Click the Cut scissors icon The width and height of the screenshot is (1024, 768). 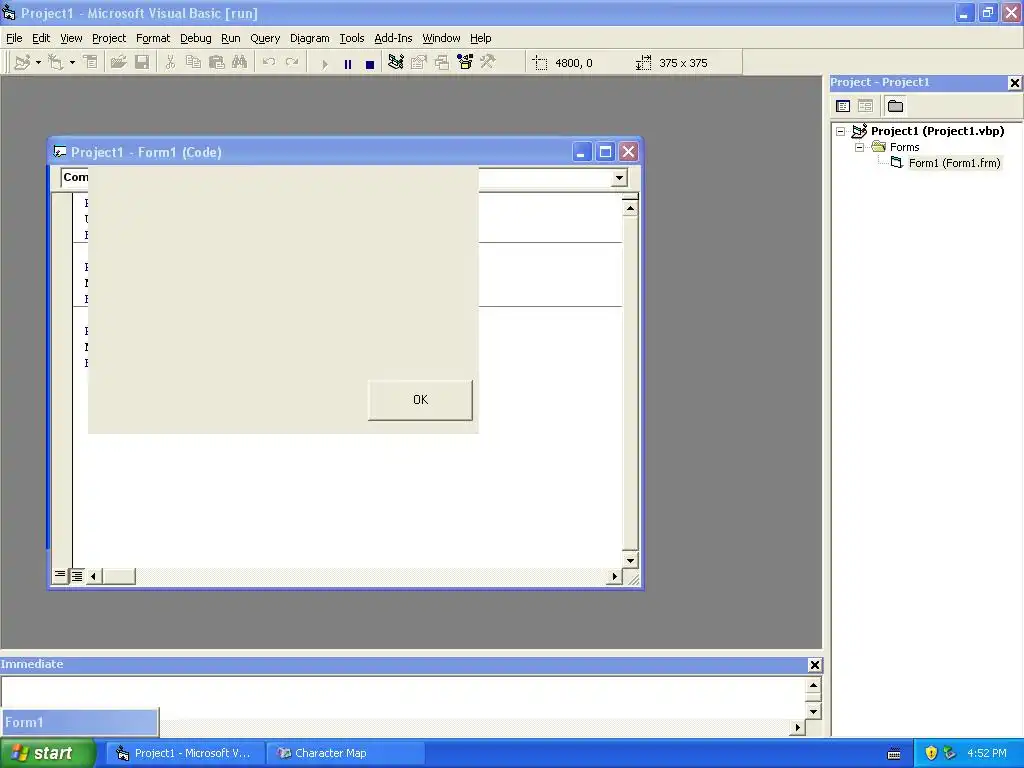coord(170,63)
